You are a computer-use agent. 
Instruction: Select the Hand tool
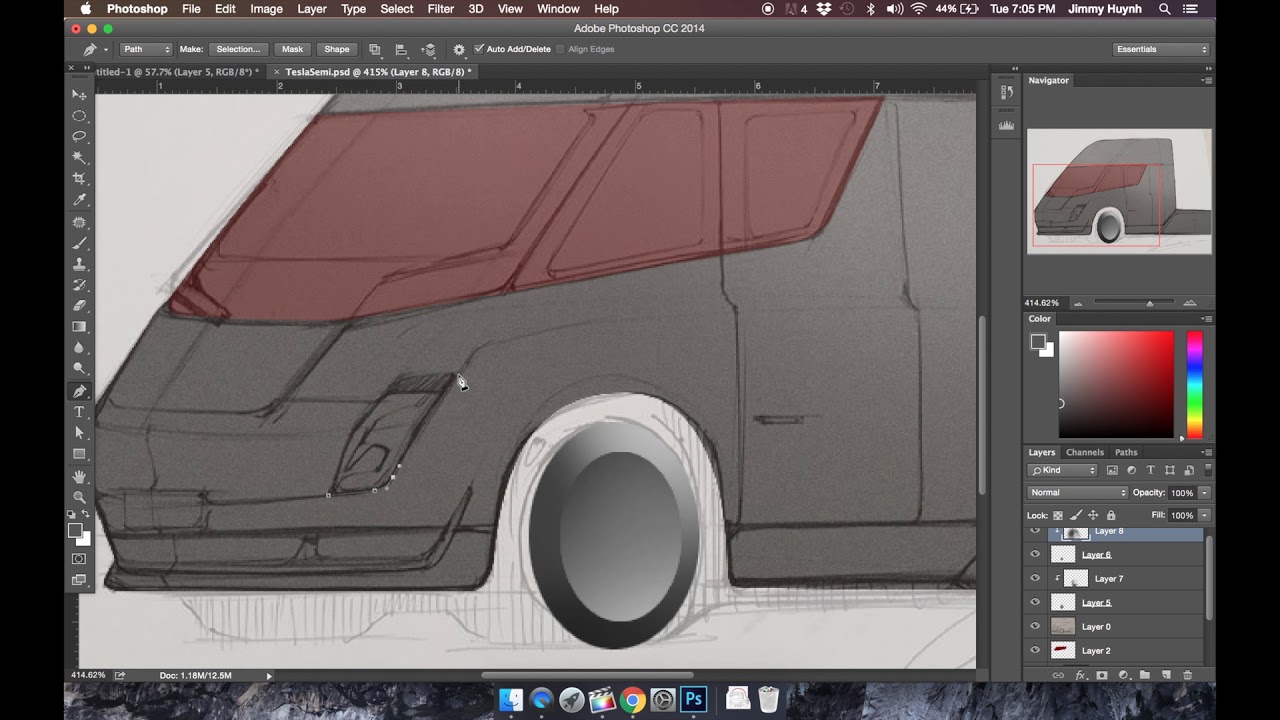pyautogui.click(x=79, y=476)
